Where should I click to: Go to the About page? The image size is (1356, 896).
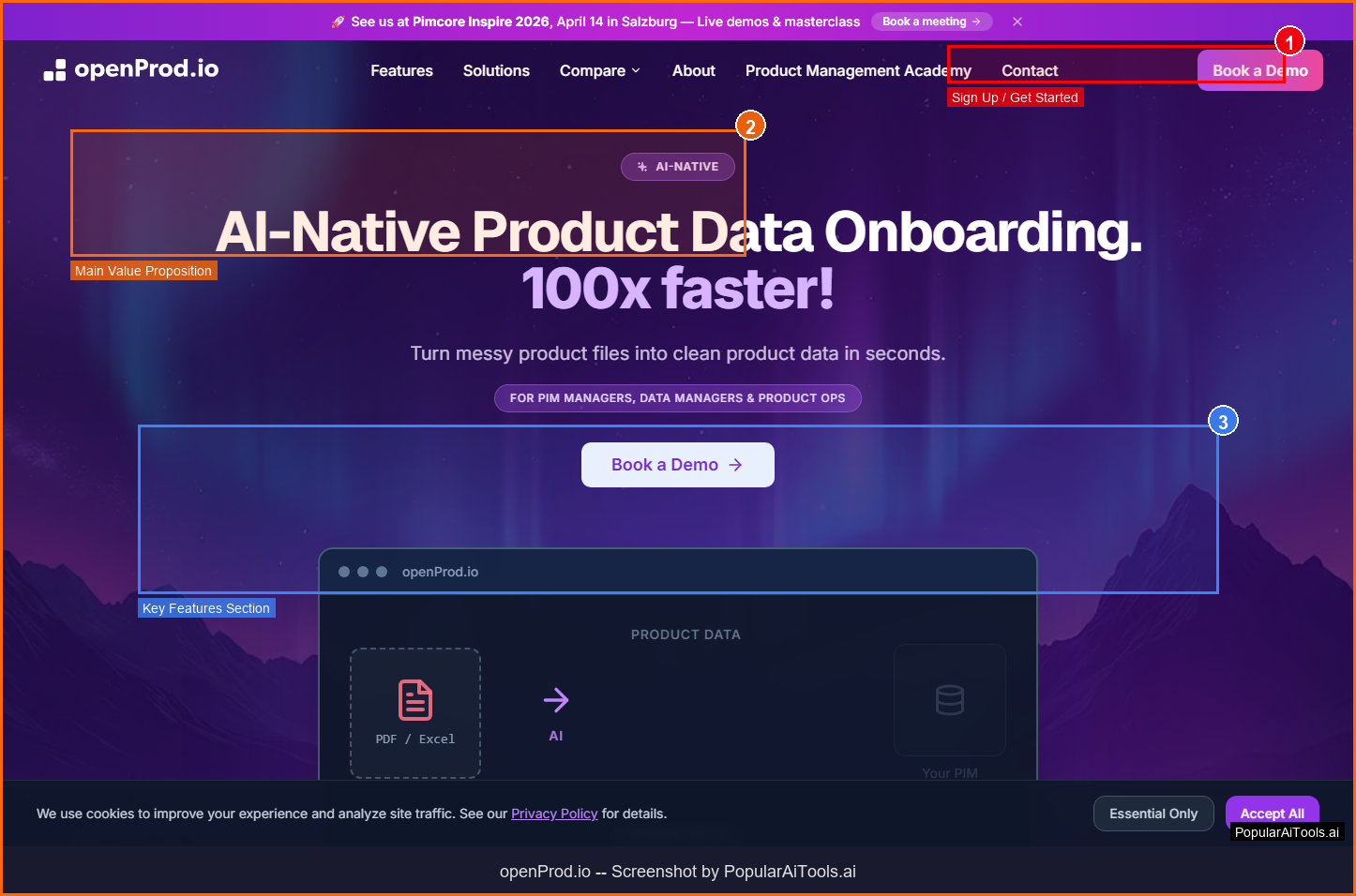click(x=694, y=70)
